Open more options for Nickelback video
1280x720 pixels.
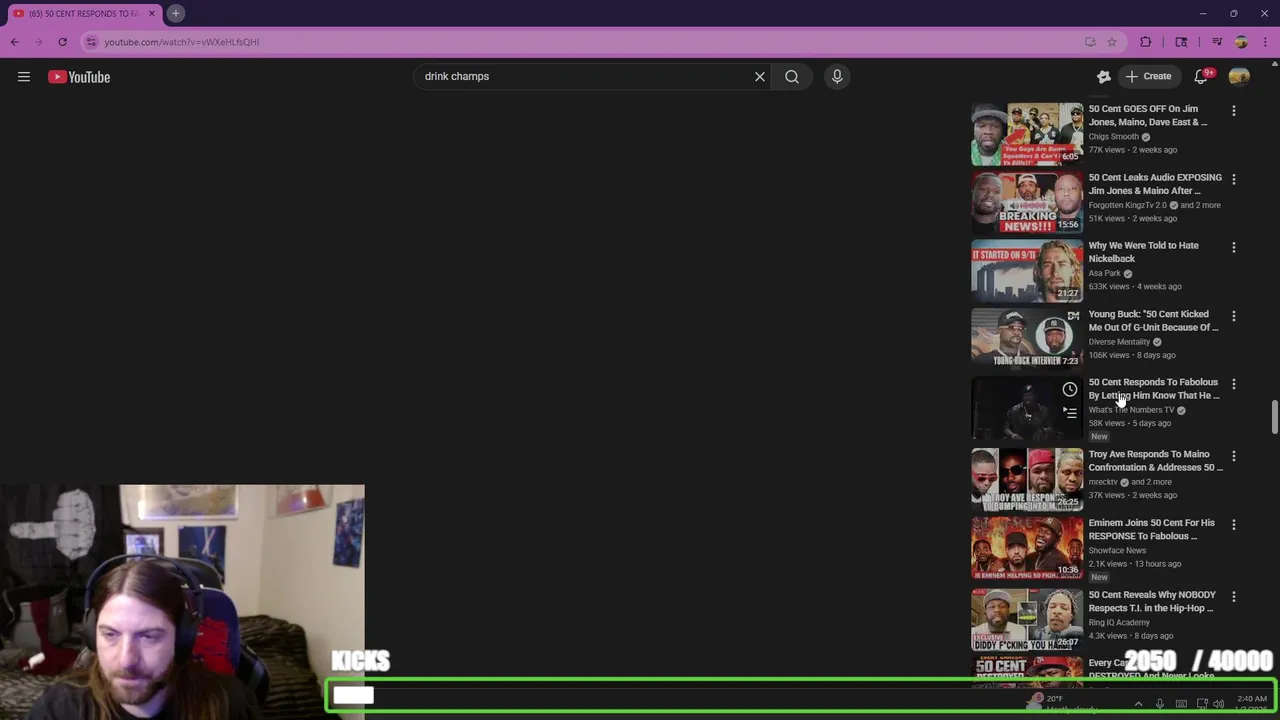[1233, 247]
